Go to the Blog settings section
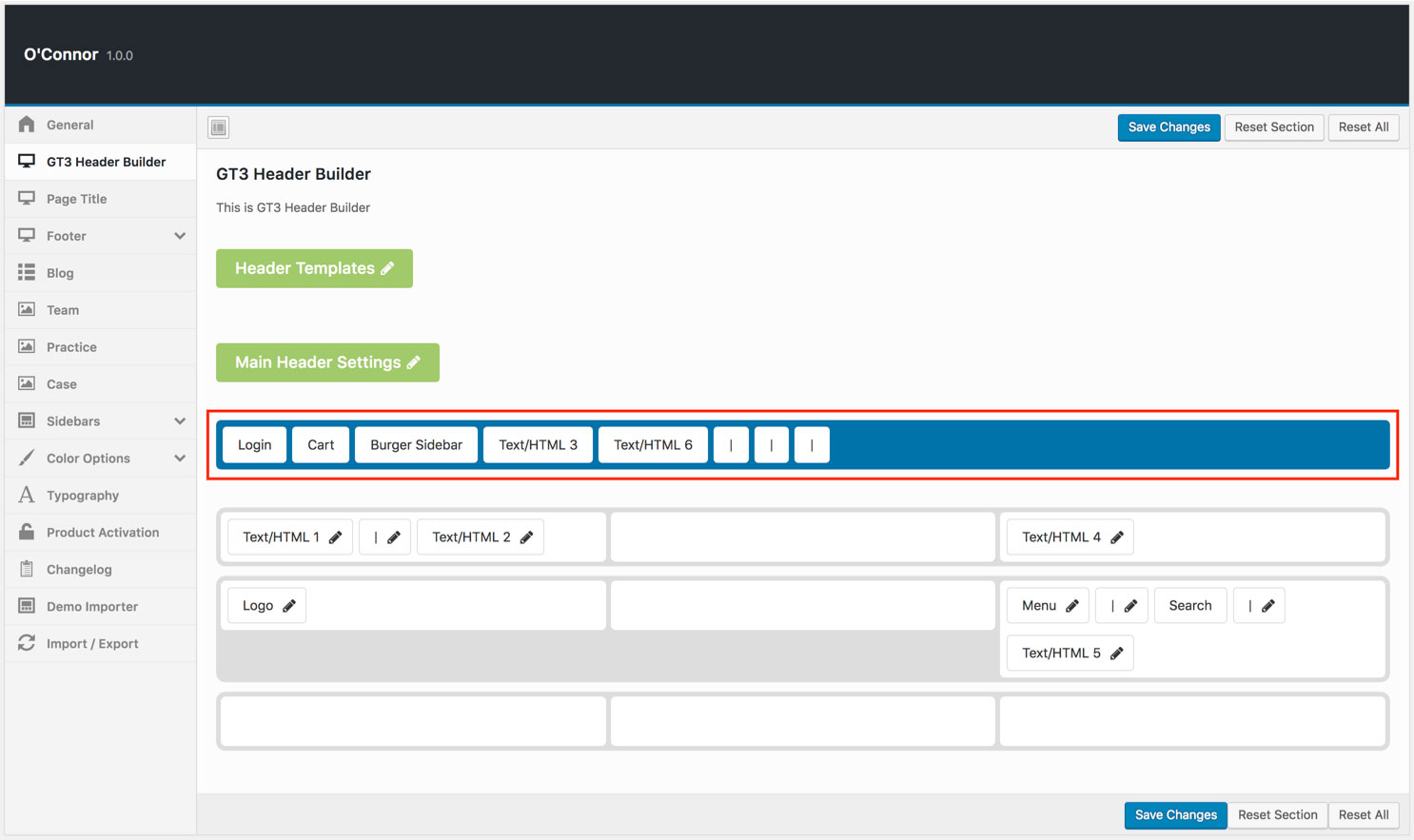The width and height of the screenshot is (1414, 840). click(100, 273)
